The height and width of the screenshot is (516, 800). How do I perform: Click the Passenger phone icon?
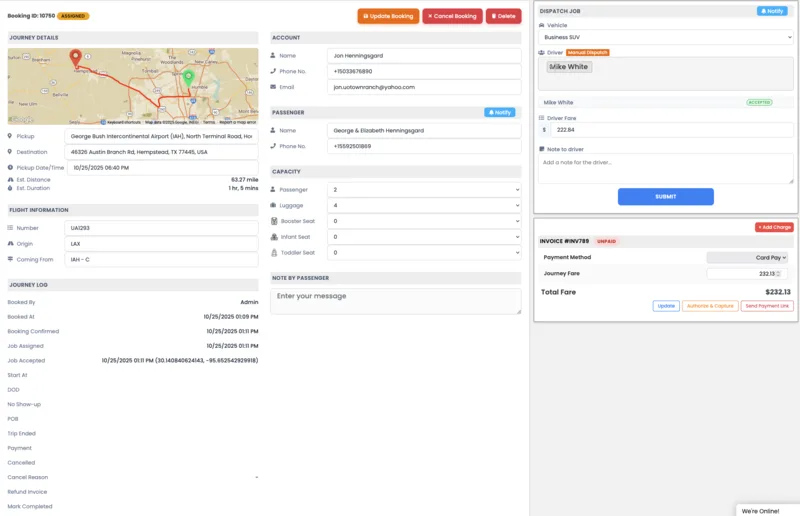point(273,146)
